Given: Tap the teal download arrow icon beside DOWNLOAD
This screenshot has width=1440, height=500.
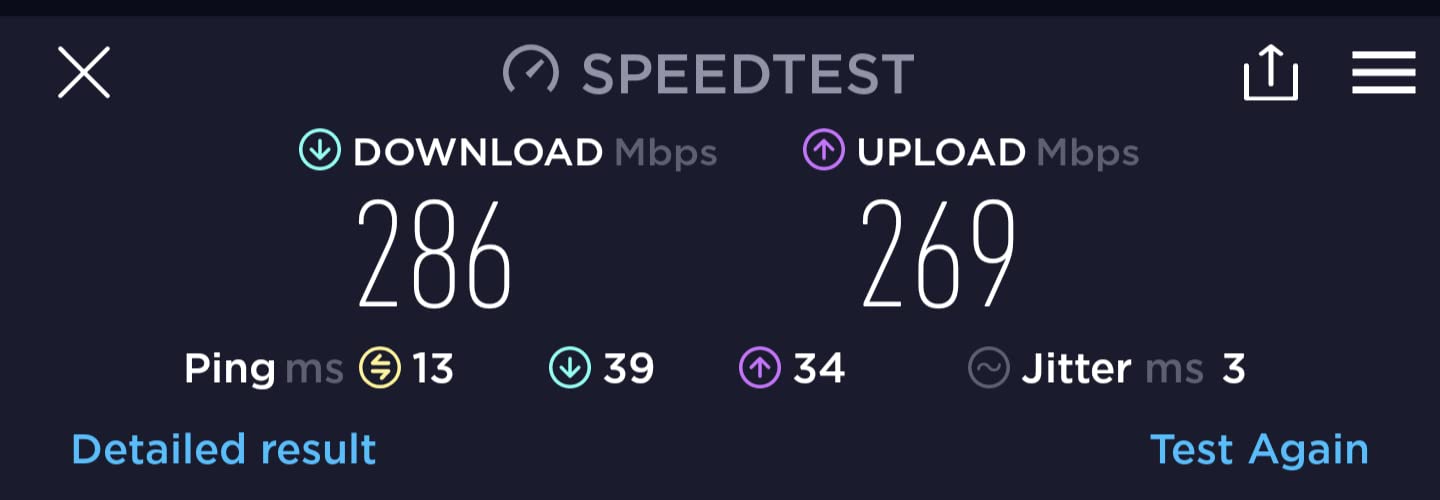Looking at the screenshot, I should click(x=320, y=152).
